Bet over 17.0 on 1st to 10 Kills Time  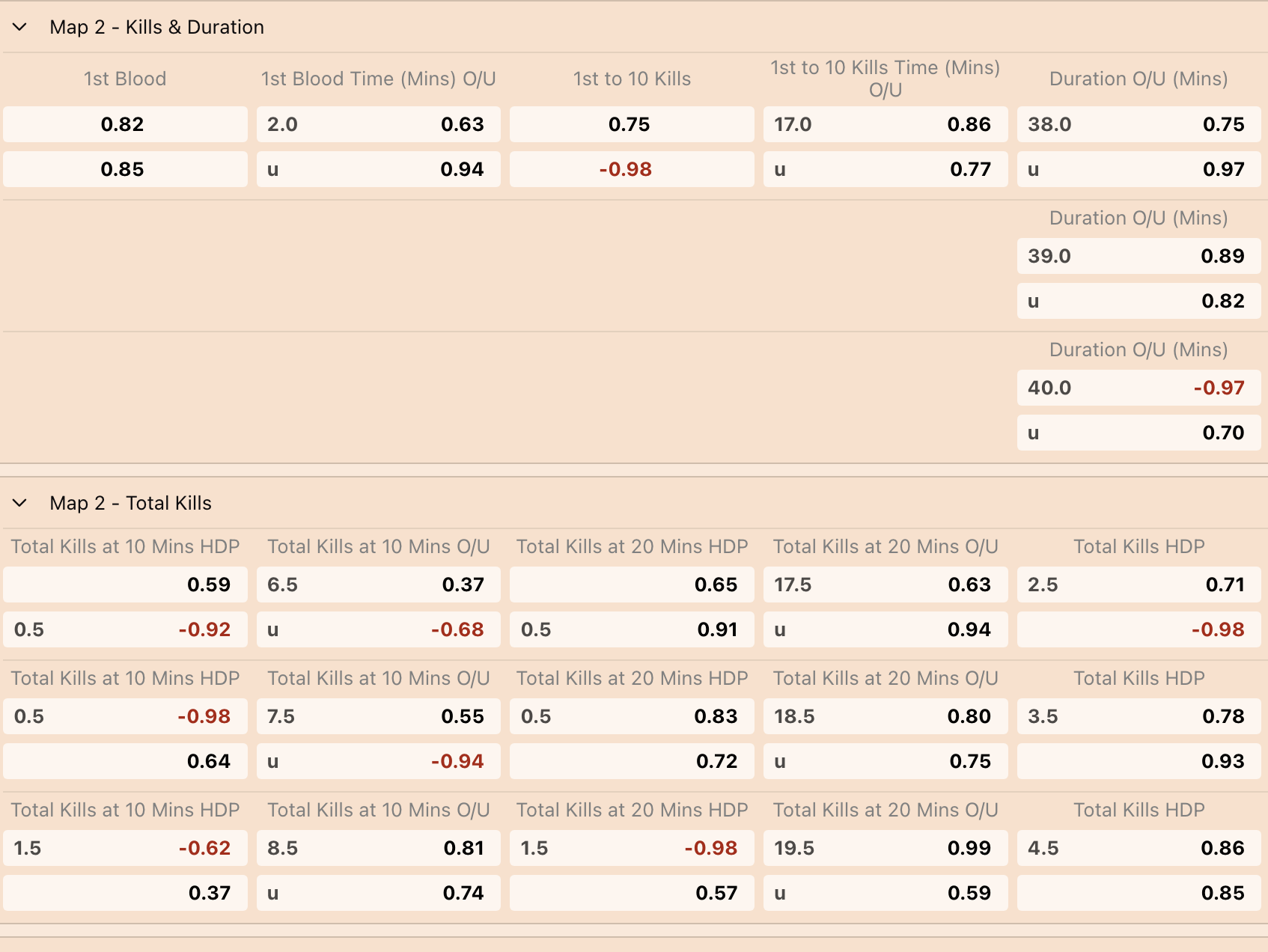[x=885, y=124]
